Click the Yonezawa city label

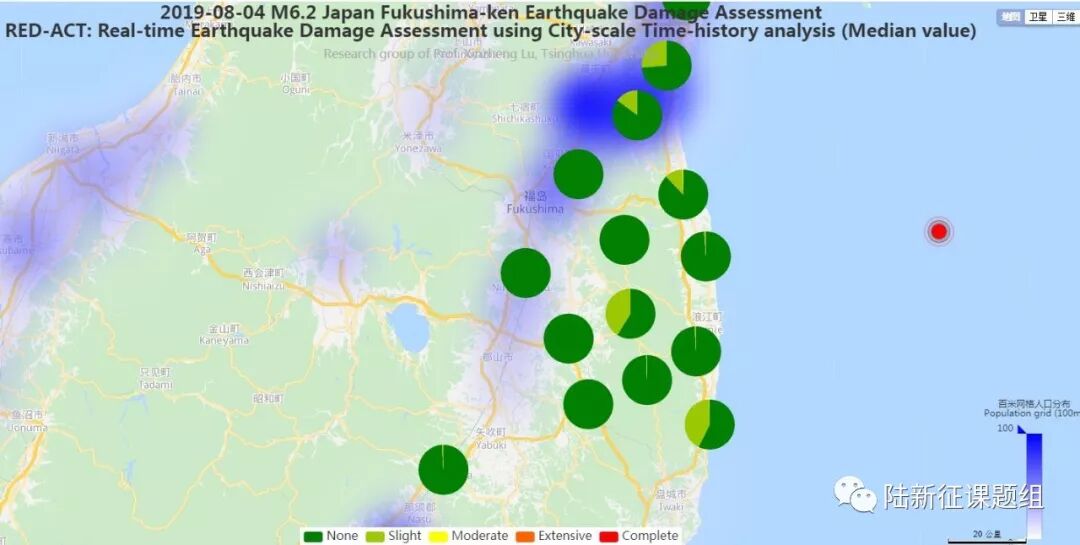[x=420, y=142]
